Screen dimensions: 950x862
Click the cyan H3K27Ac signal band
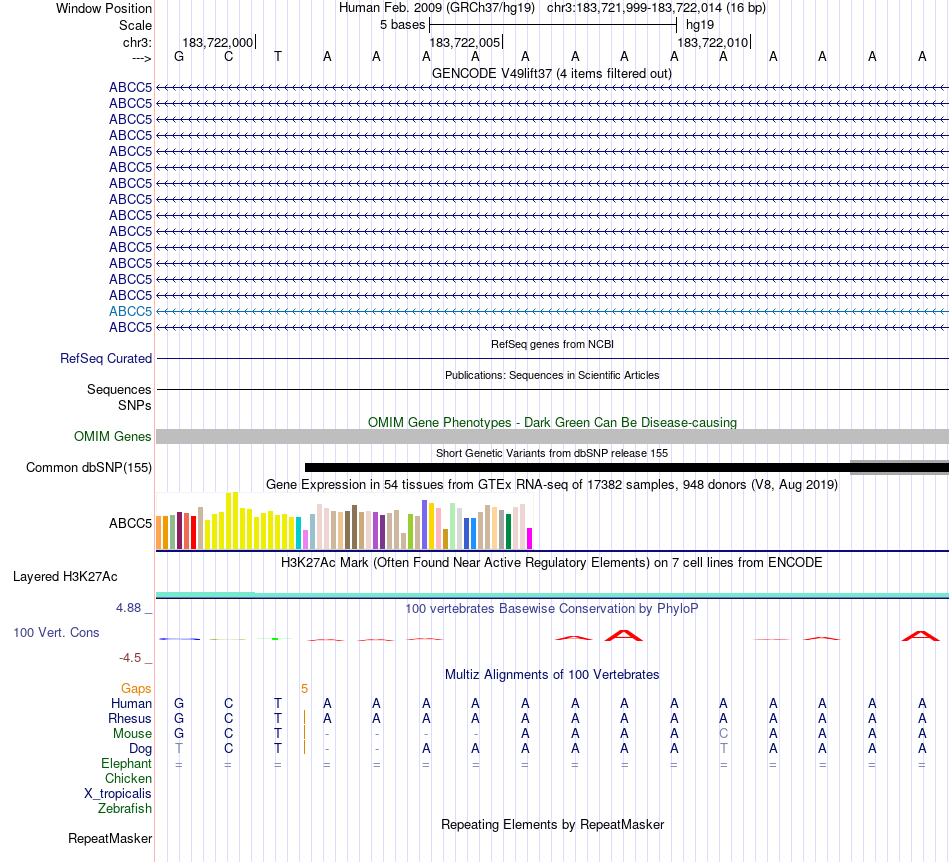[x=552, y=595]
